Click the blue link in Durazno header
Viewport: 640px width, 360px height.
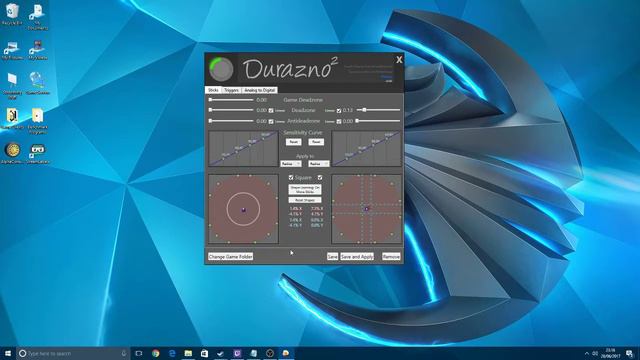(x=387, y=76)
